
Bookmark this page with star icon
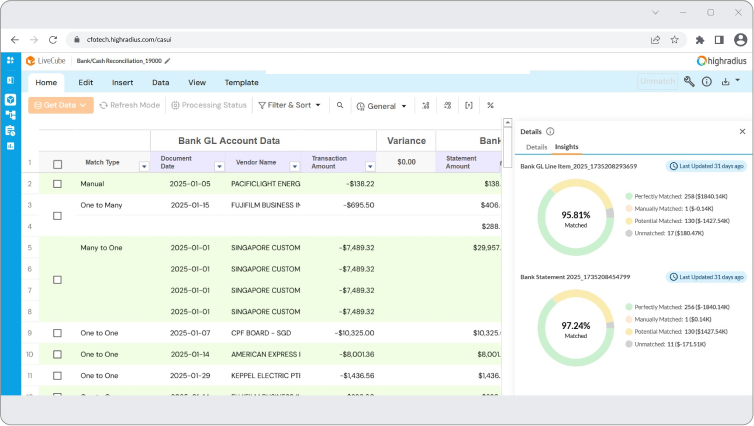(x=675, y=40)
